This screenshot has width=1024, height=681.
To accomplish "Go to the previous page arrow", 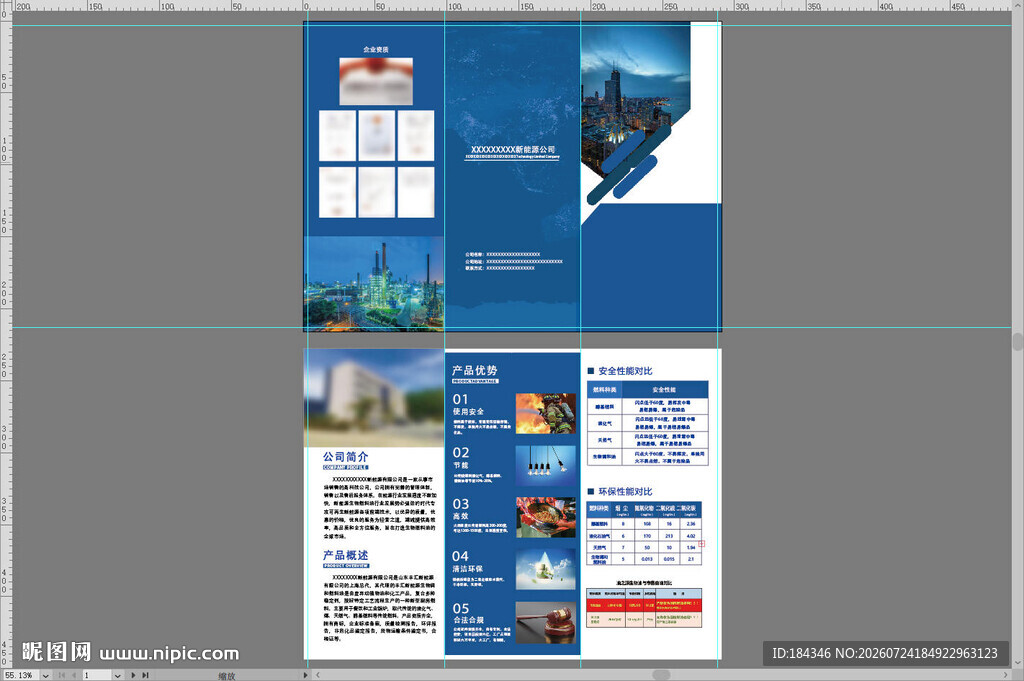I will coord(73,675).
